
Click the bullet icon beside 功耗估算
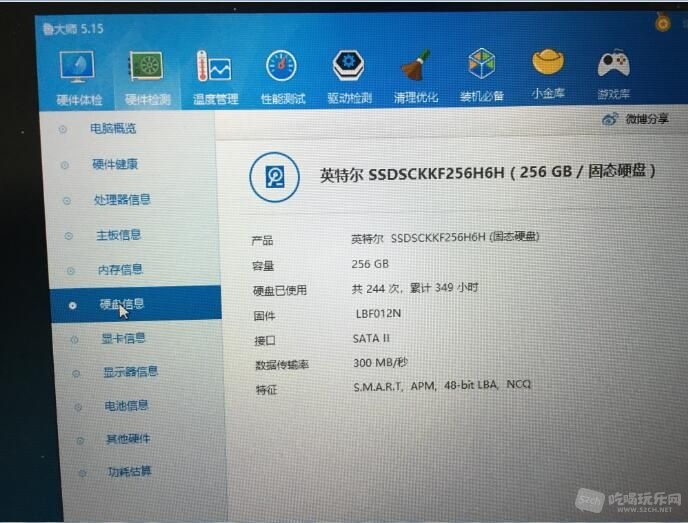coord(82,473)
